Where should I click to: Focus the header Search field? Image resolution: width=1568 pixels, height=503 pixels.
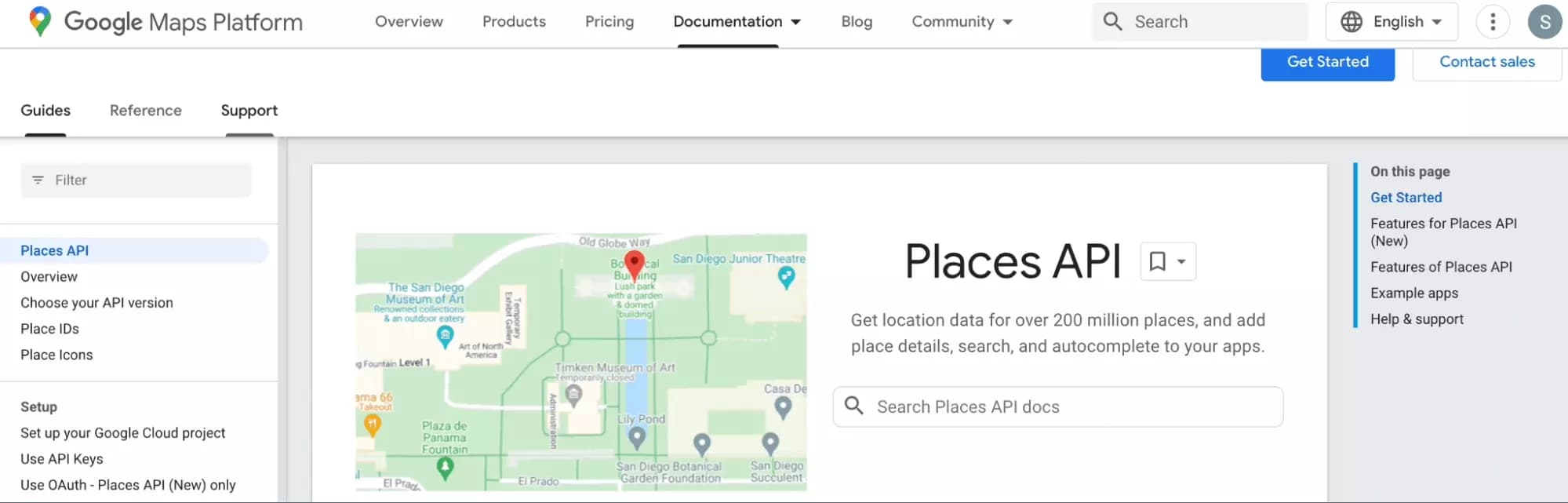(x=1200, y=21)
